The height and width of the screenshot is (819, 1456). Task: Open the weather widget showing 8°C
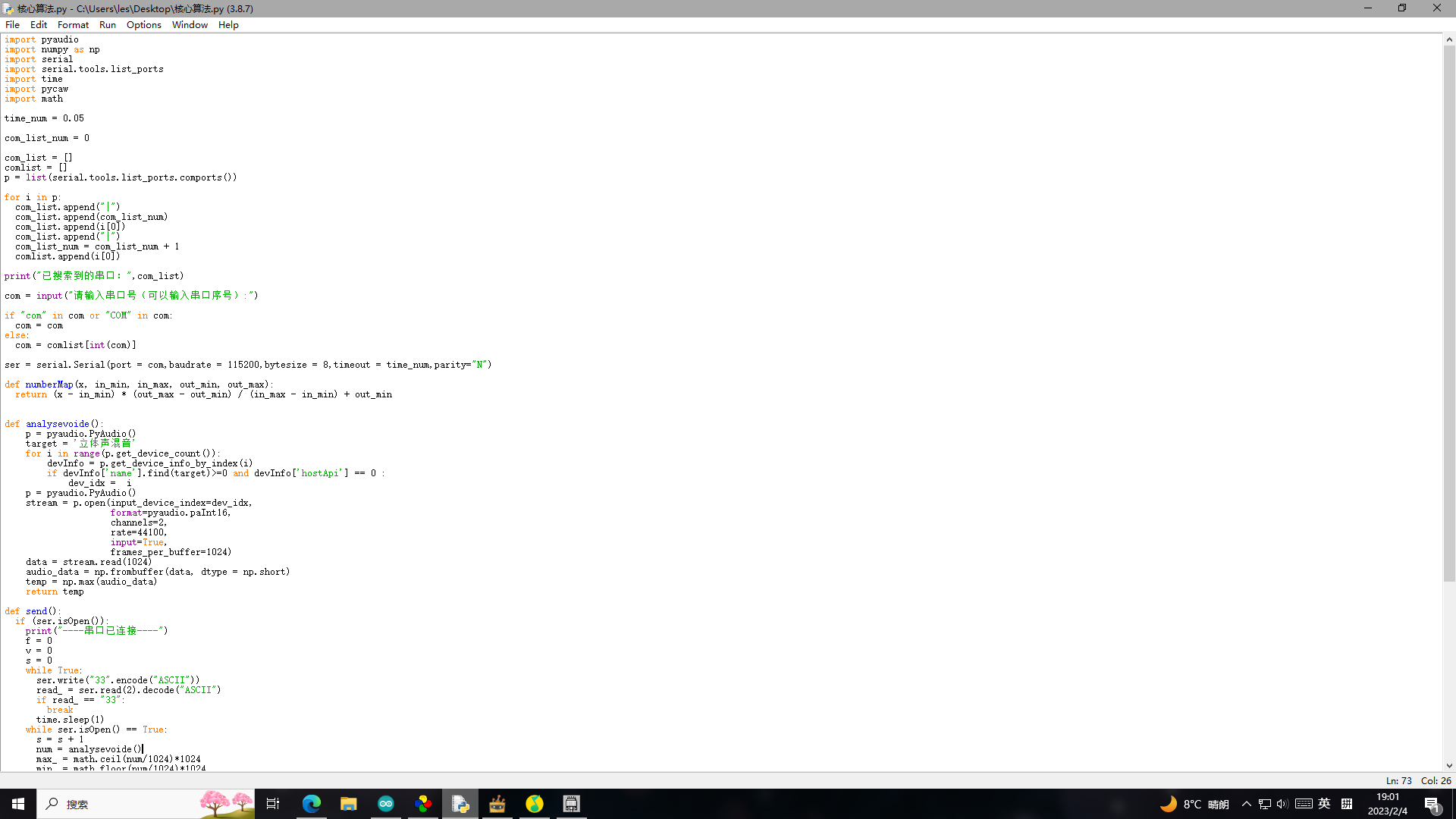click(x=1194, y=804)
